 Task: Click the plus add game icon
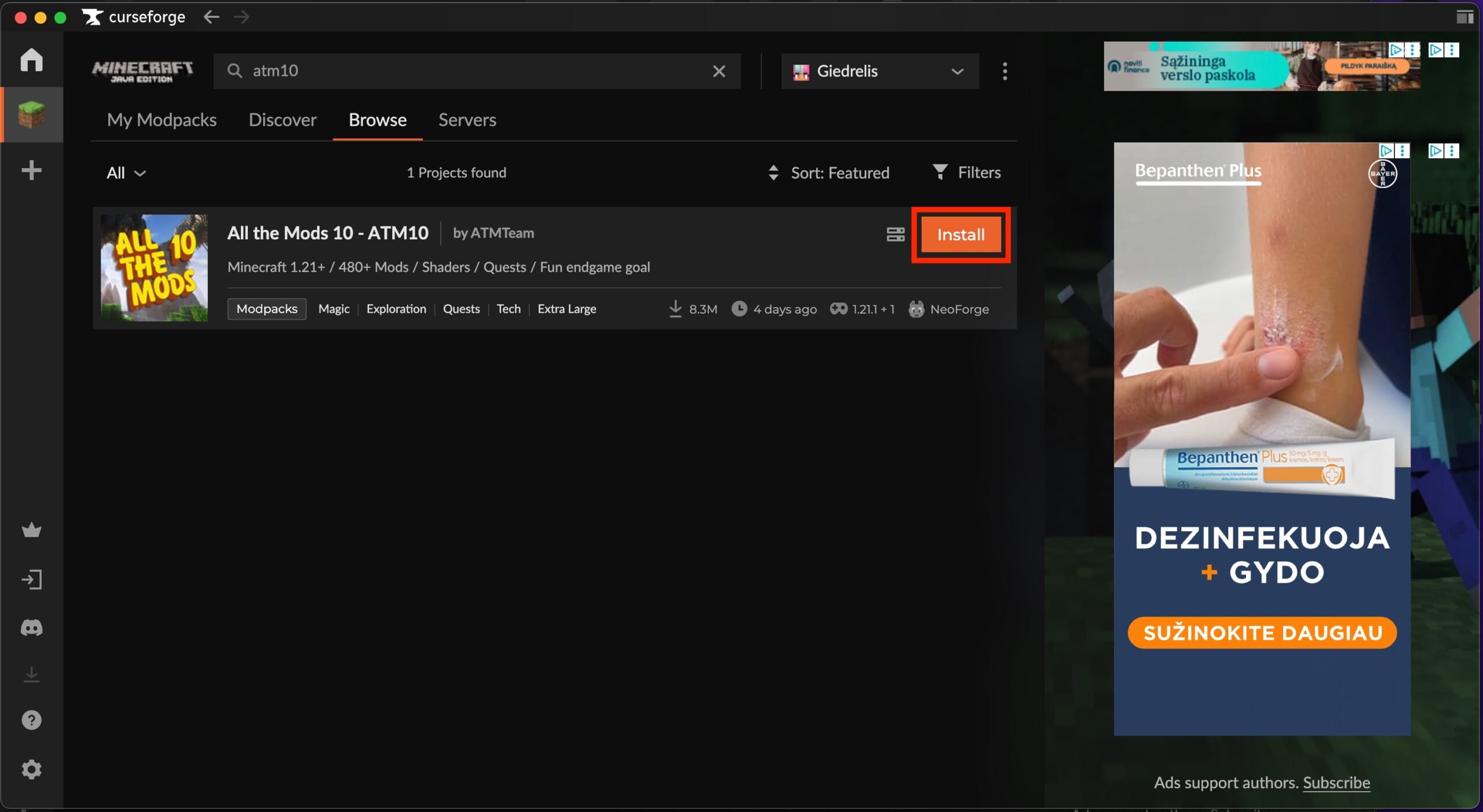(x=31, y=170)
